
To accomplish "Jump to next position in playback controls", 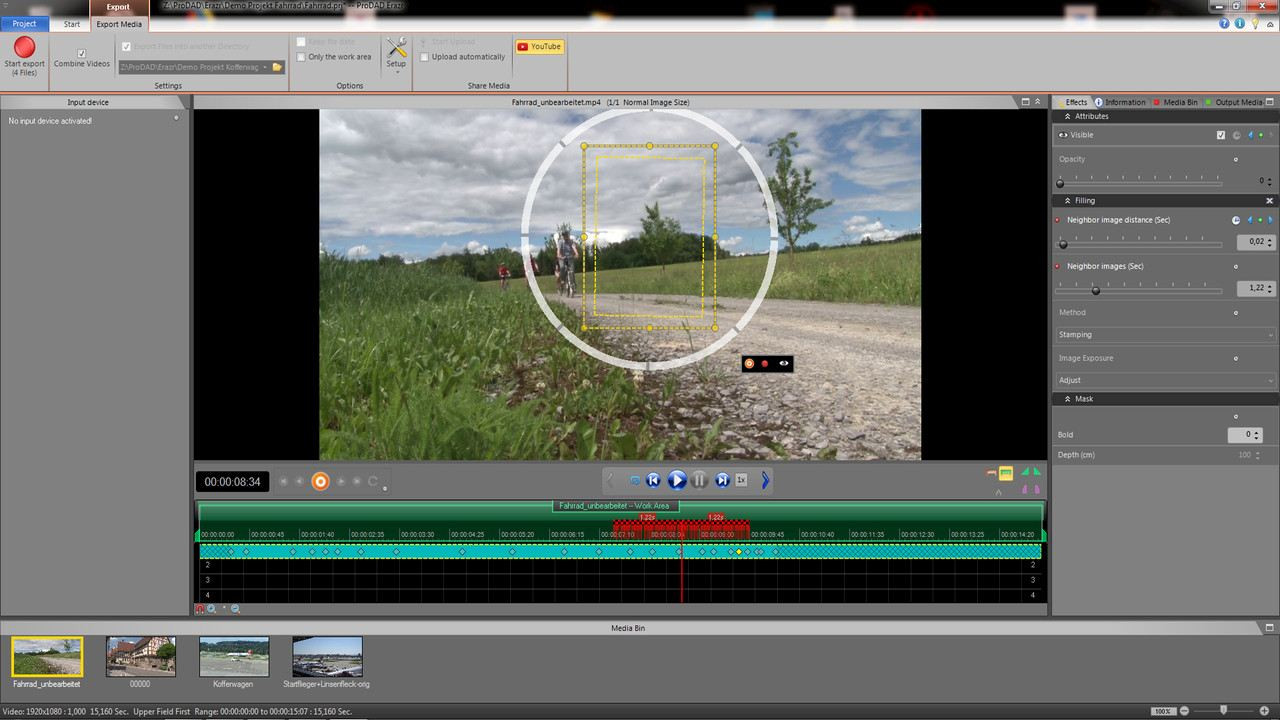I will (722, 480).
